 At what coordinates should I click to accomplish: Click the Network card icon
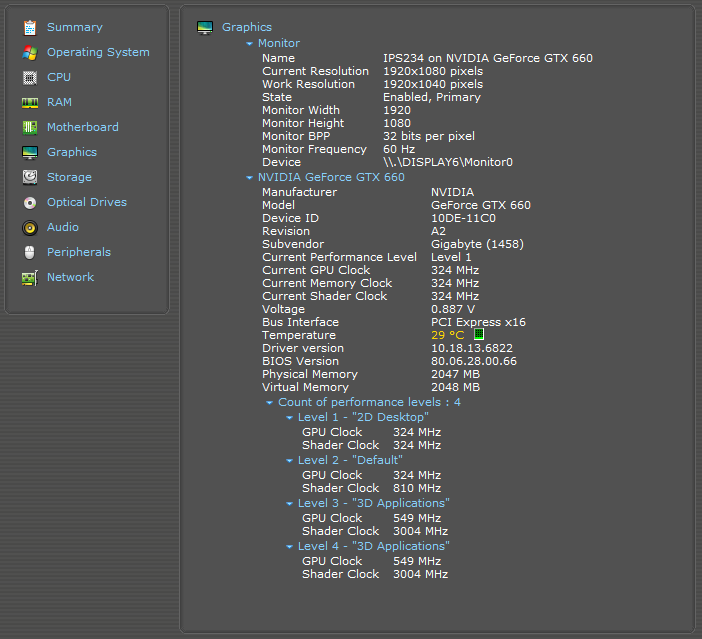pyautogui.click(x=30, y=278)
